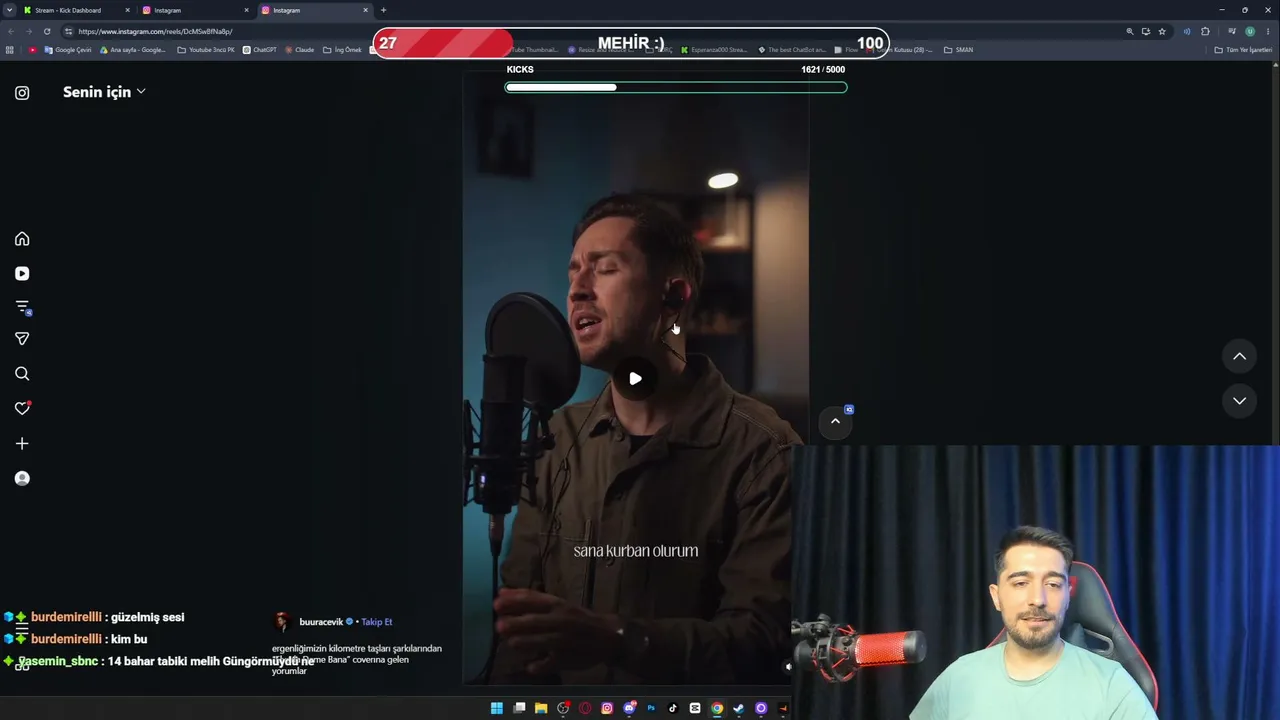Open the tab search dropdown
1280x720 pixels.
tap(9, 10)
